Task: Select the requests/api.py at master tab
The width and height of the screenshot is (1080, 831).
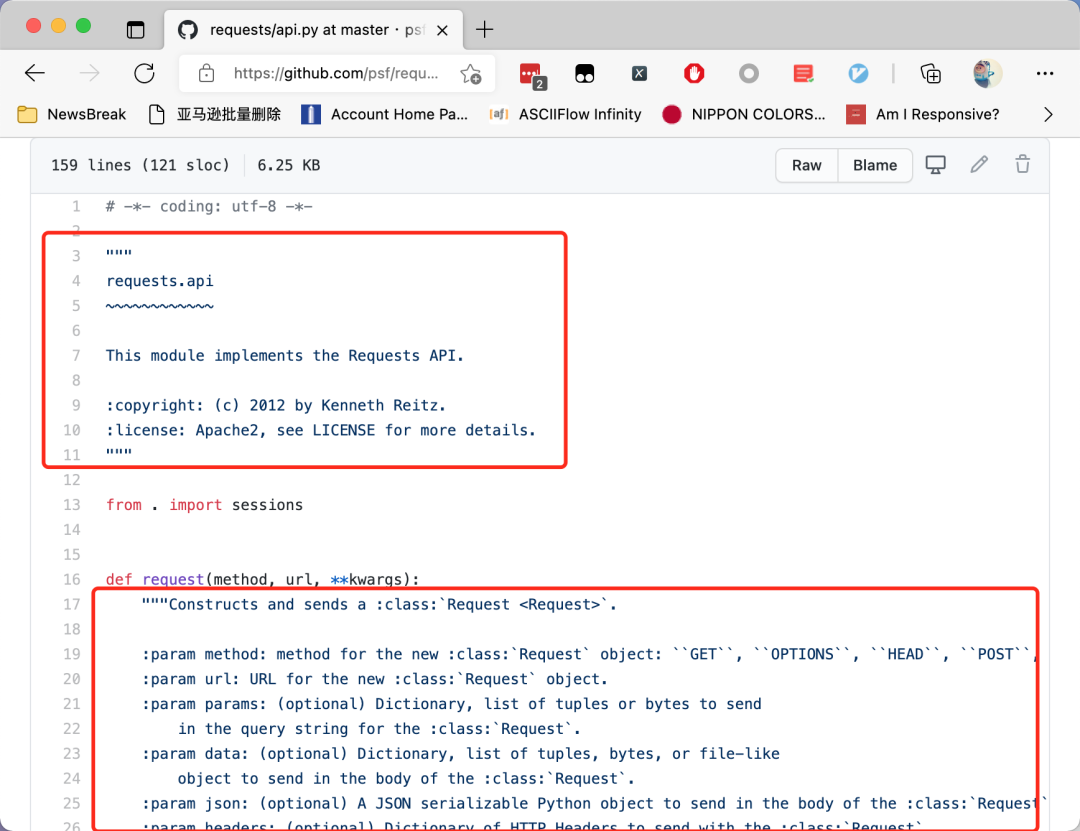Action: click(314, 30)
